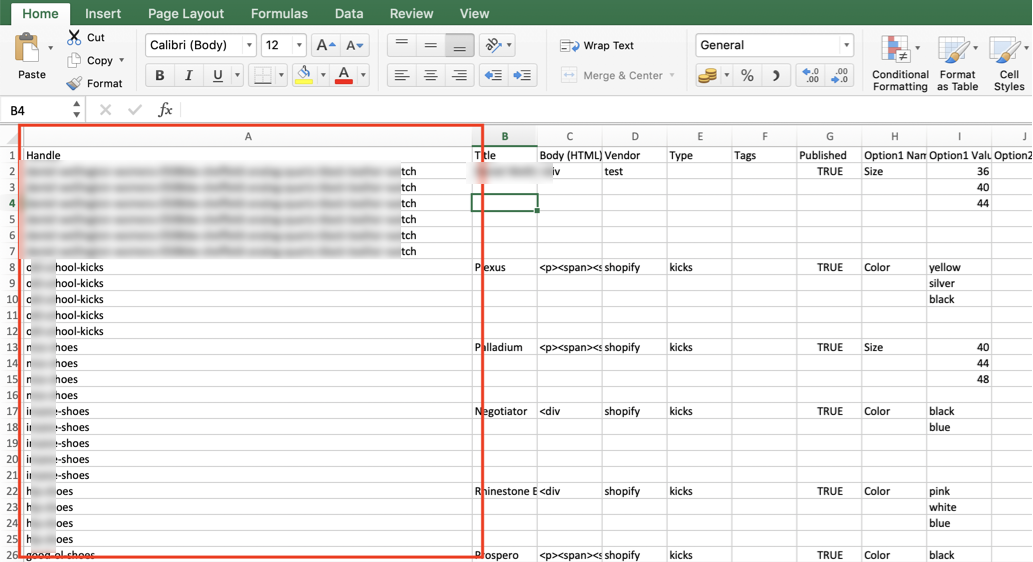Open the Page Layout tab
Image resolution: width=1033 pixels, height=562 pixels.
click(186, 13)
